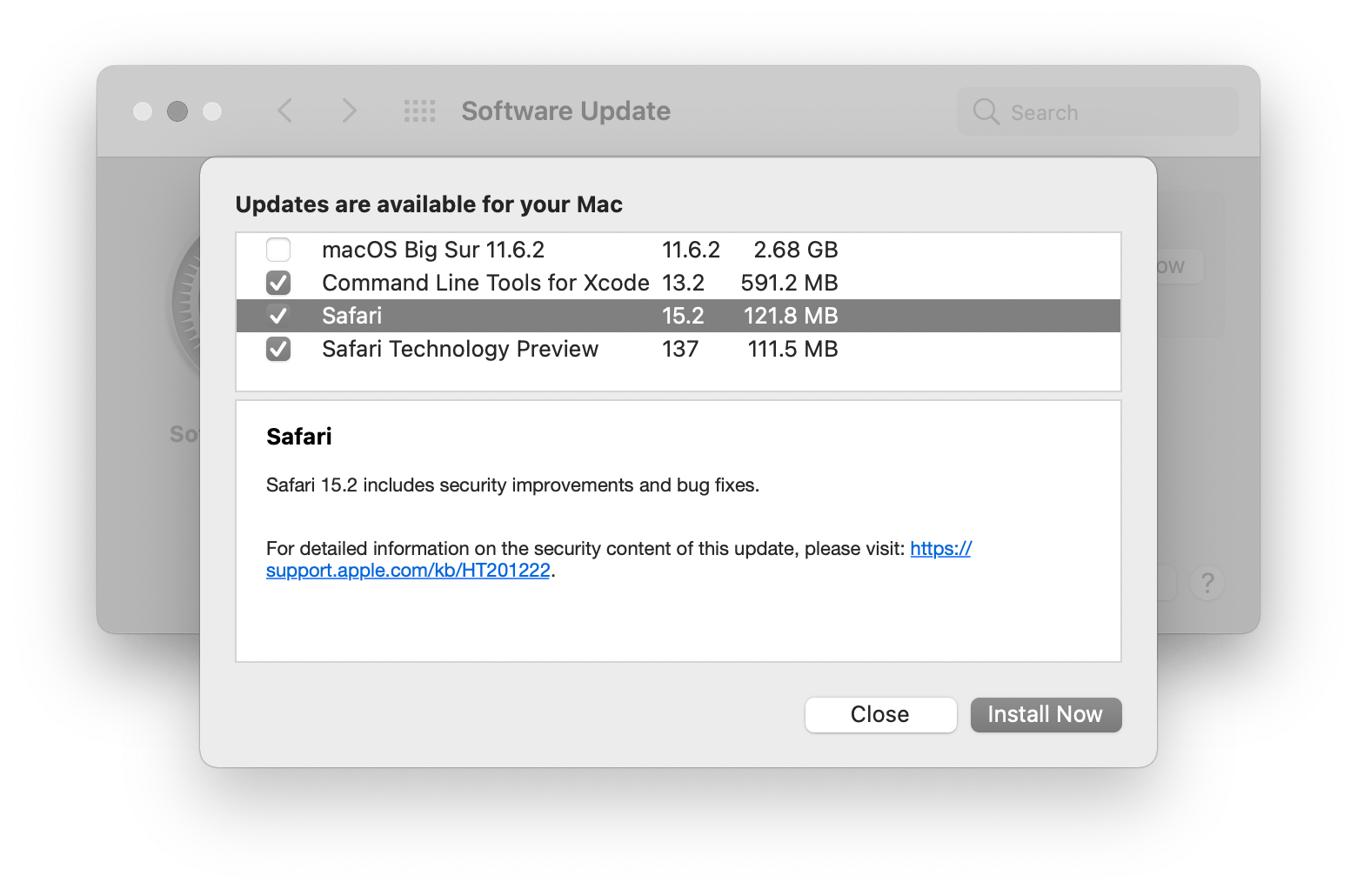Select the 'macOS Big Sur 11.6.2' row name
This screenshot has width=1357, height=896.
point(433,250)
